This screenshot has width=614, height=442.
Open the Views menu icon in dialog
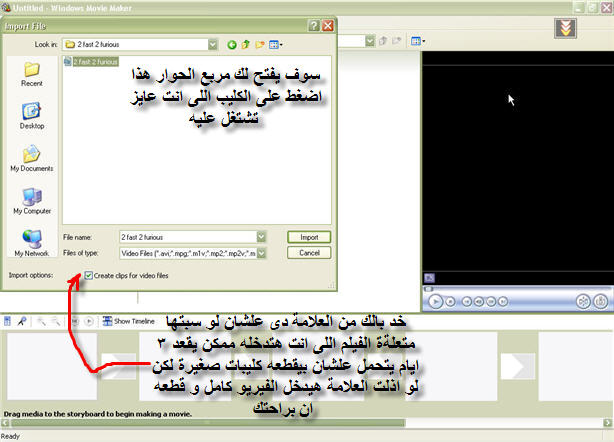pyautogui.click(x=274, y=44)
